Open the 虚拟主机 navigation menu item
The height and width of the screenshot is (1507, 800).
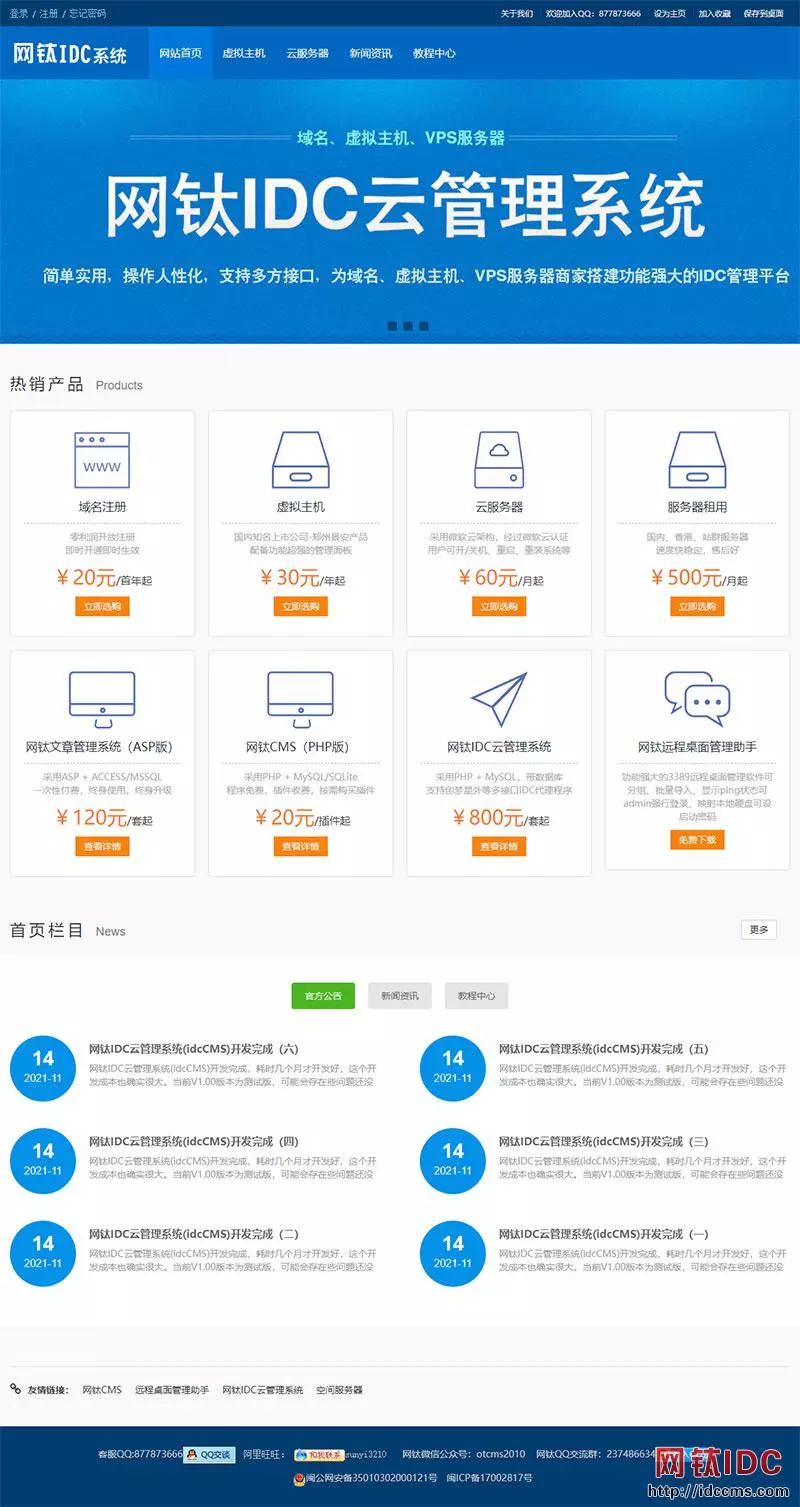click(x=243, y=53)
